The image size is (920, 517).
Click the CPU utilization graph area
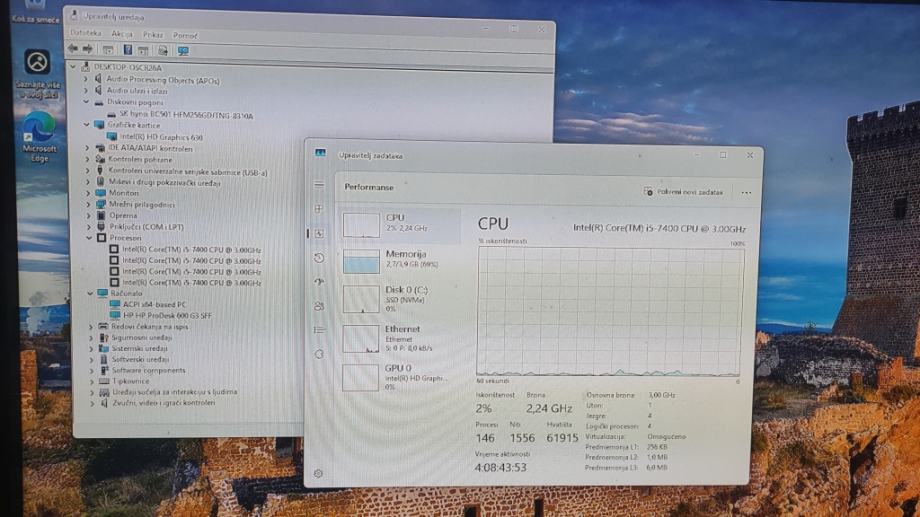pos(608,312)
